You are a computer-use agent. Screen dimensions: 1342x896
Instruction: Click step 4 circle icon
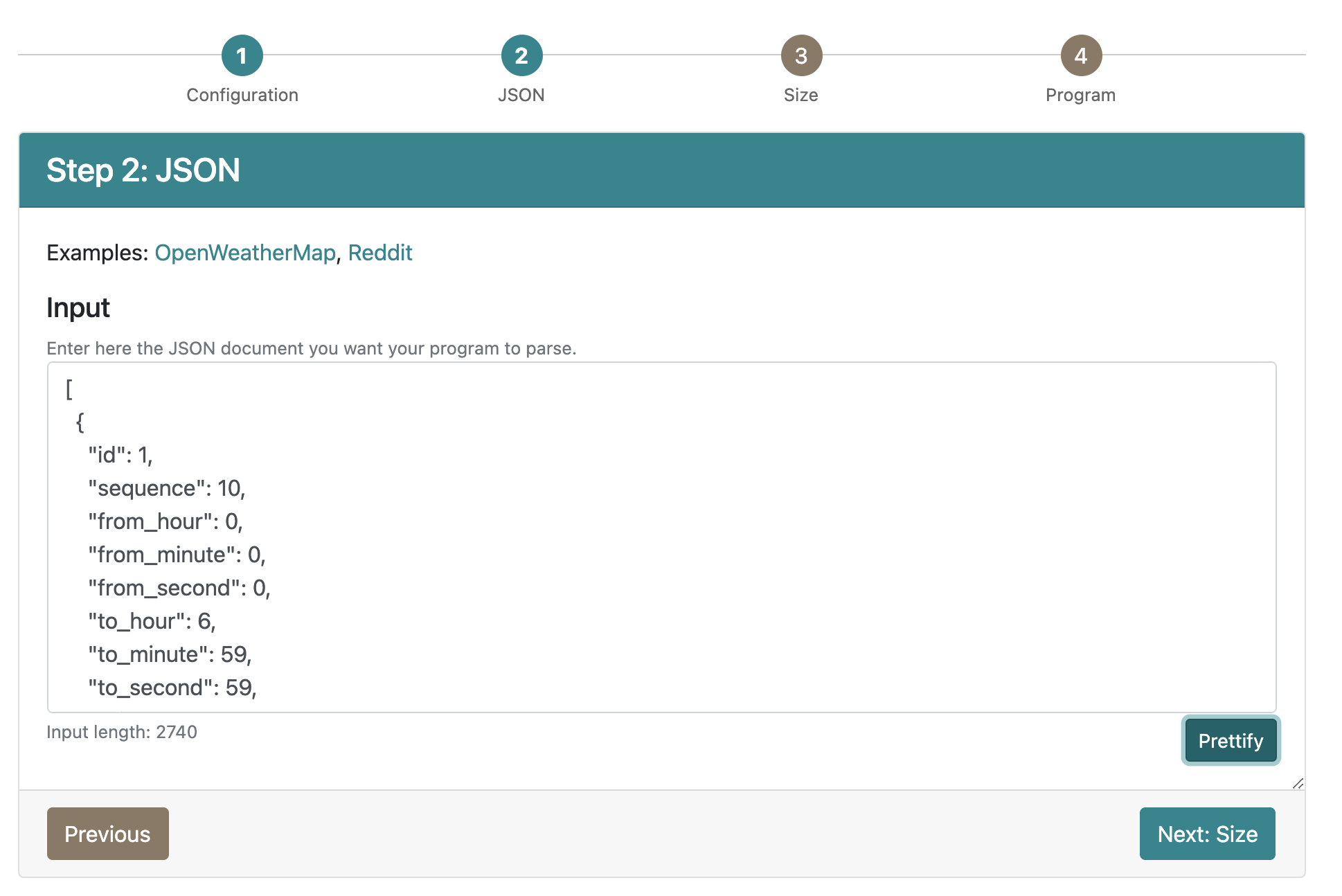click(1081, 55)
